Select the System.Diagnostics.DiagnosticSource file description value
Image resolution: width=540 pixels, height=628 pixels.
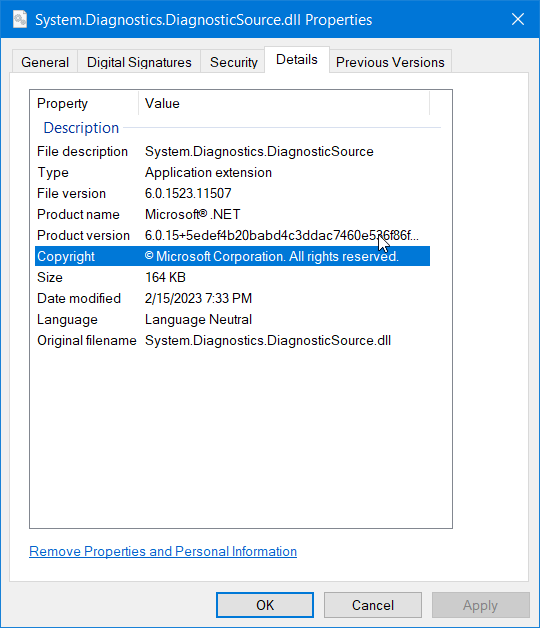pyautogui.click(x=259, y=151)
